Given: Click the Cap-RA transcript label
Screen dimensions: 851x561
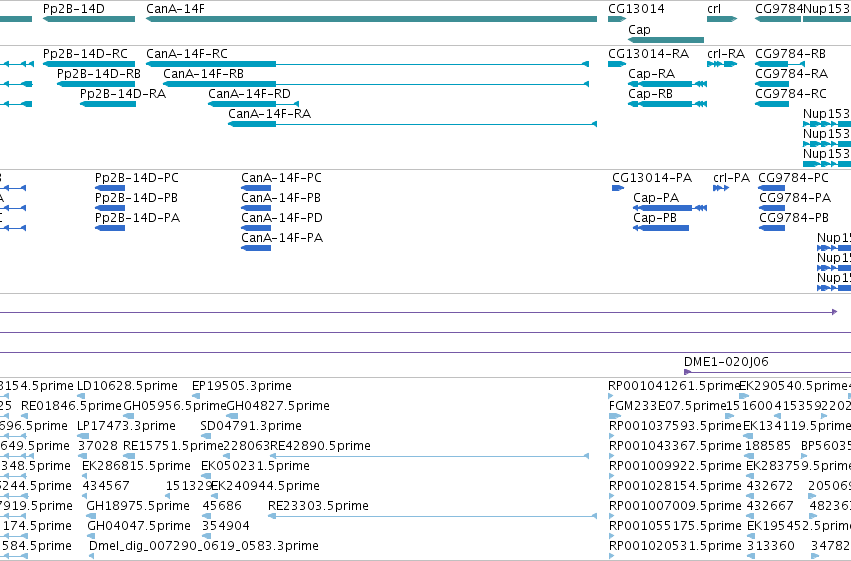Looking at the screenshot, I should tap(651, 74).
